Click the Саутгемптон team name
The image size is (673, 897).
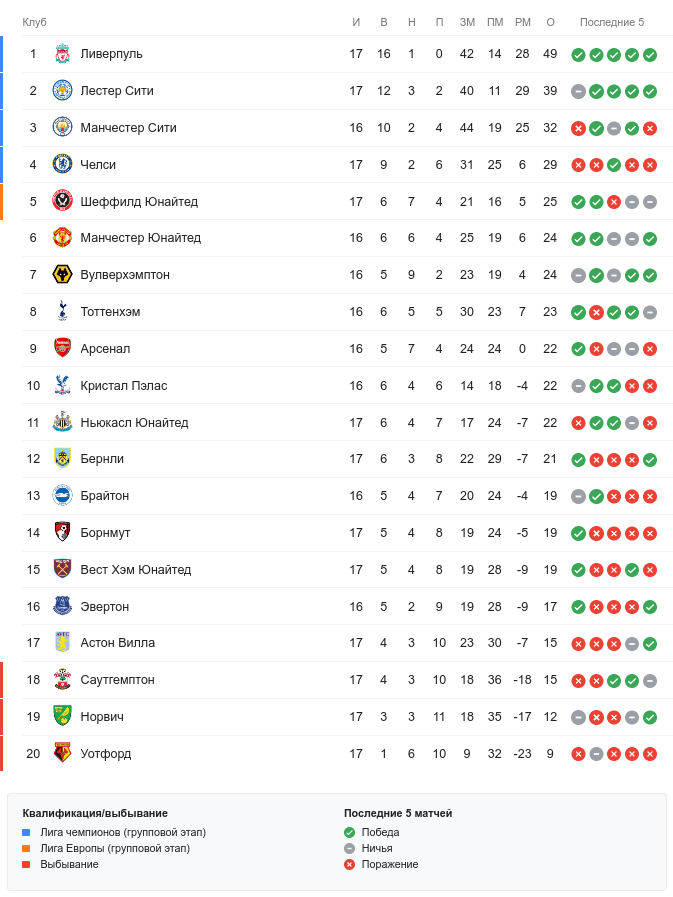pos(117,680)
